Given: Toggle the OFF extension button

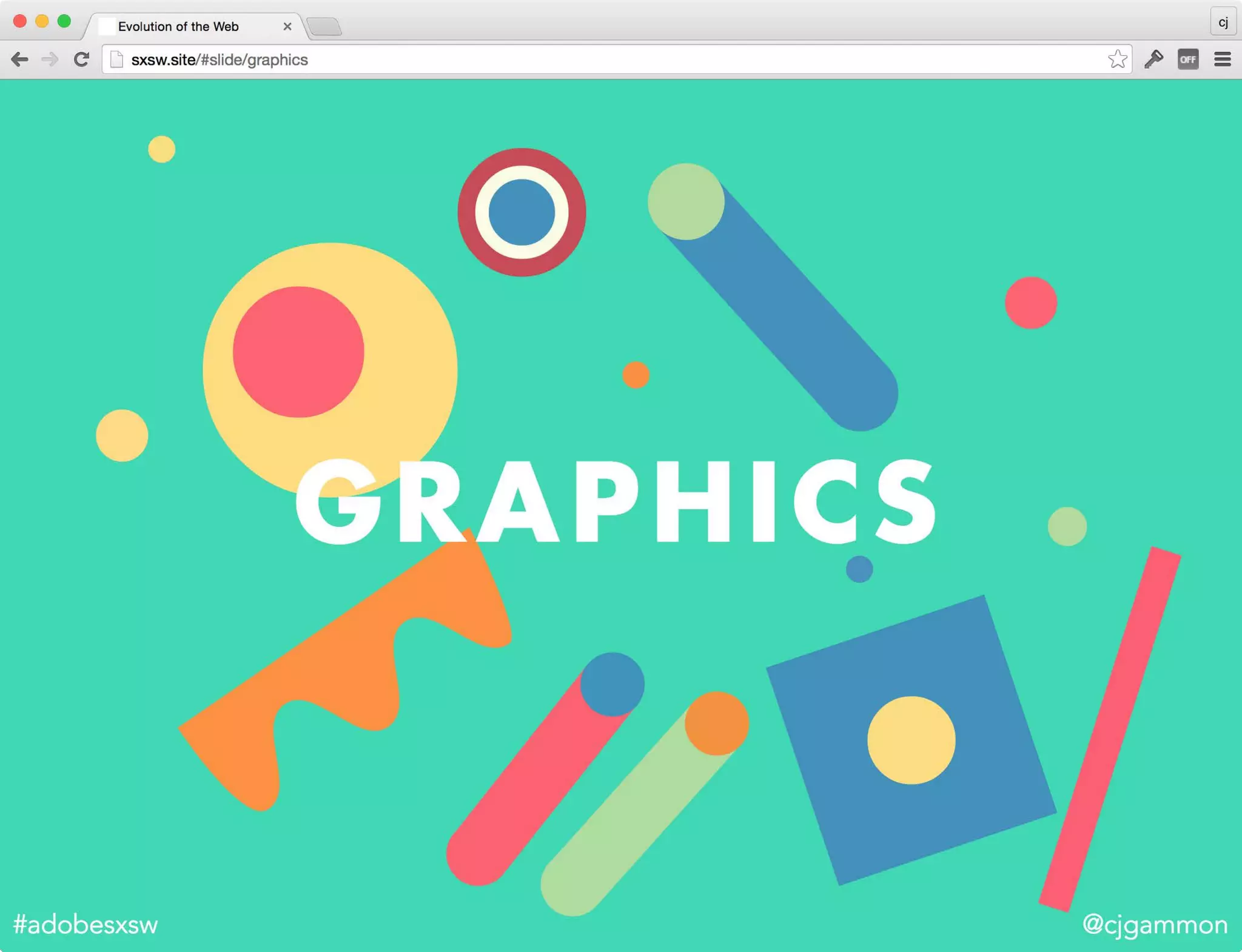Looking at the screenshot, I should pyautogui.click(x=1187, y=59).
